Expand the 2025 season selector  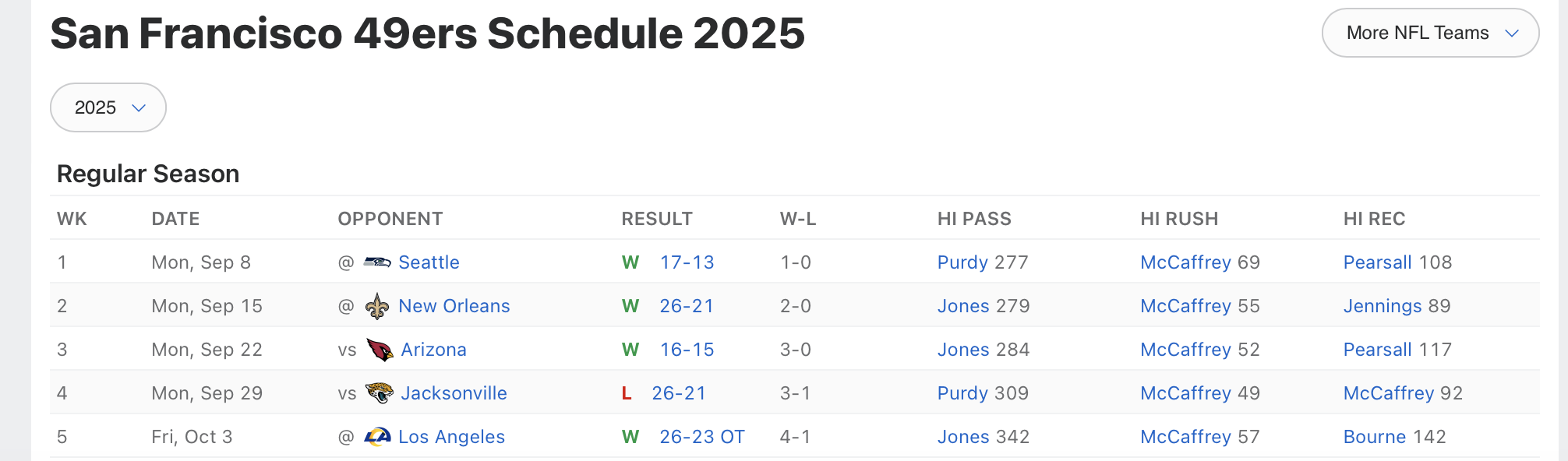(108, 107)
